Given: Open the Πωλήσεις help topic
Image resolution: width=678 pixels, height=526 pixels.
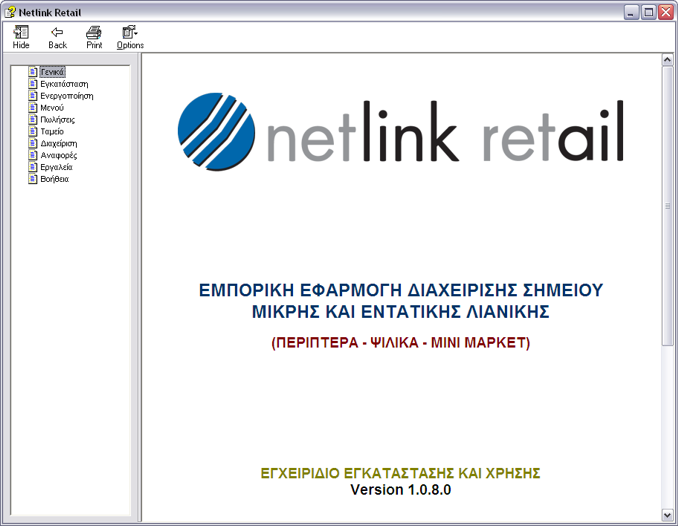Looking at the screenshot, I should tap(58, 119).
